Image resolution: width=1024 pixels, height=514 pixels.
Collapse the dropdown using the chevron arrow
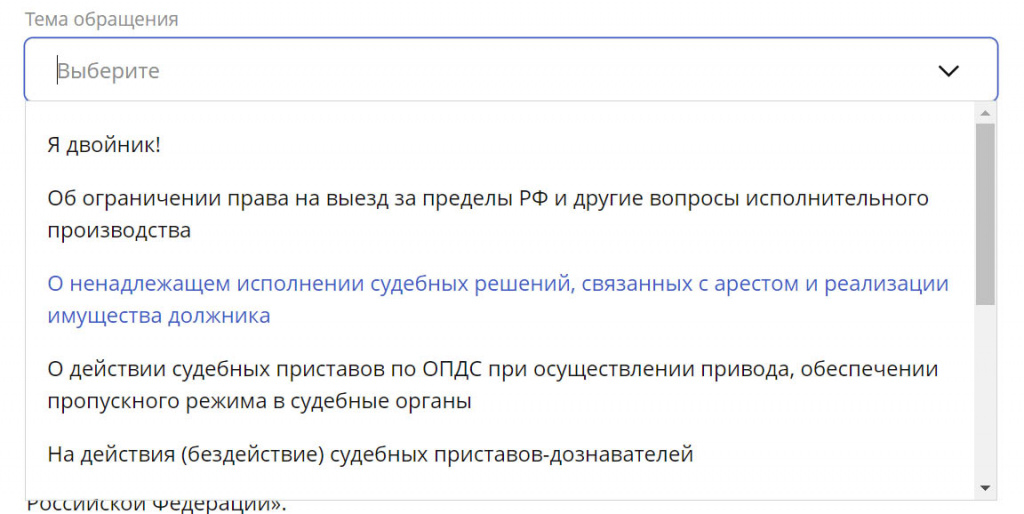(x=948, y=71)
